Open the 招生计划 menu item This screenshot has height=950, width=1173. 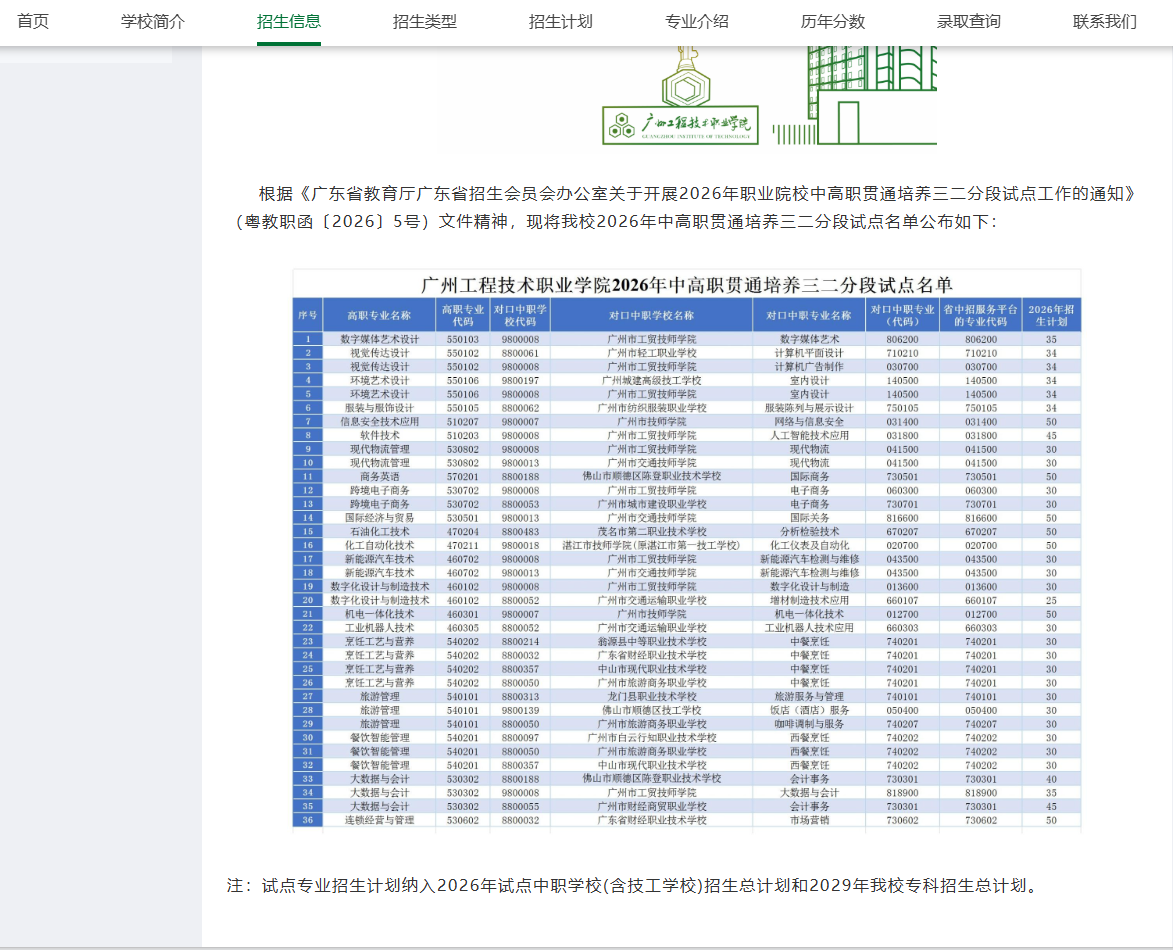(561, 22)
